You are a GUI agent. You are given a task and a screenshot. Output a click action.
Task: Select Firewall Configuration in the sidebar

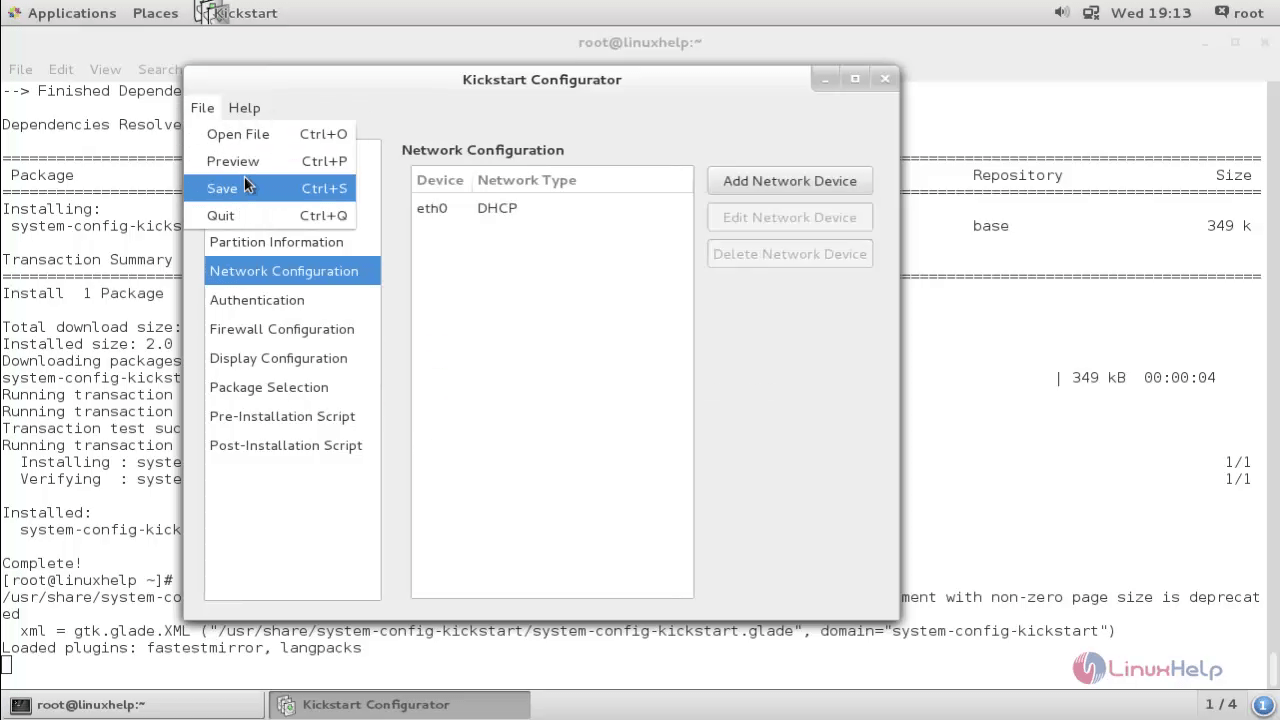[x=292, y=329]
